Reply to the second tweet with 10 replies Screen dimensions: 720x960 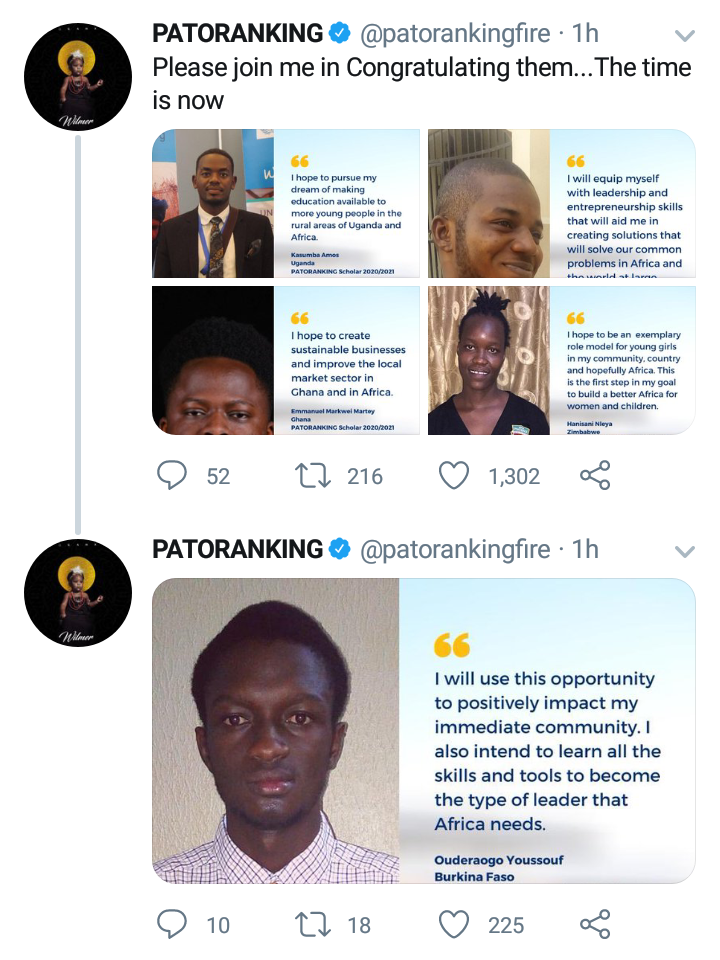pos(172,924)
